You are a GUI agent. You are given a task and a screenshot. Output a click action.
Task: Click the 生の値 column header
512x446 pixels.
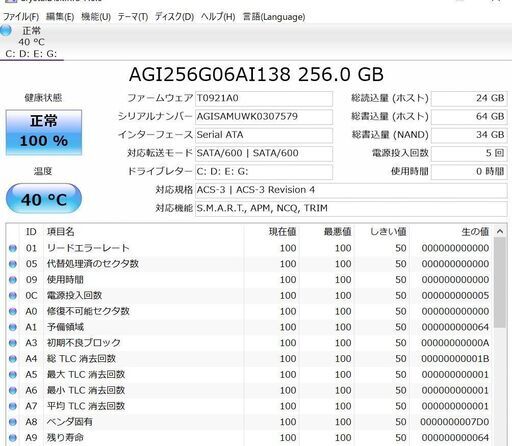coord(451,232)
